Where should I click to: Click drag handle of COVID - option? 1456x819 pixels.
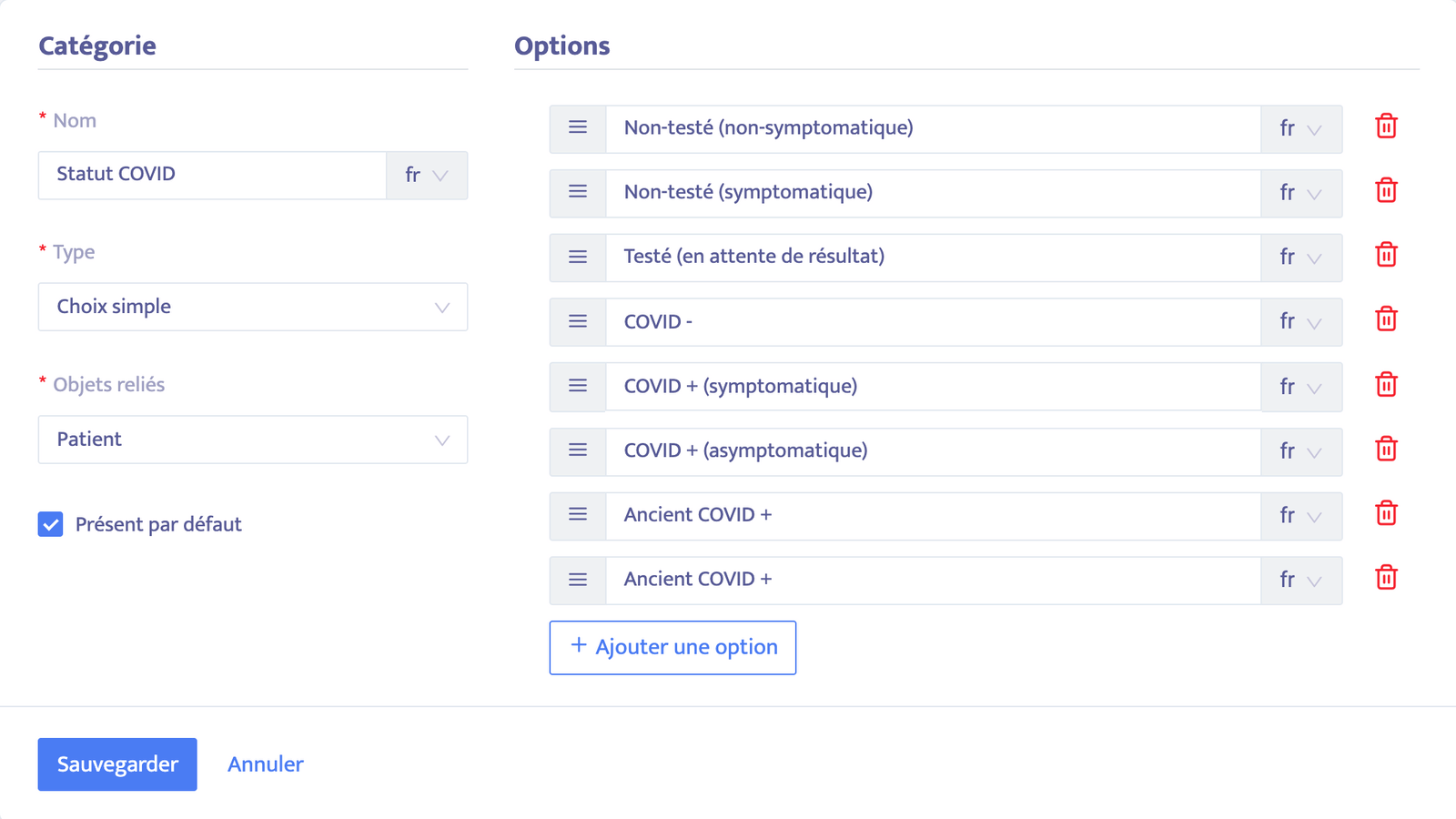(x=578, y=321)
